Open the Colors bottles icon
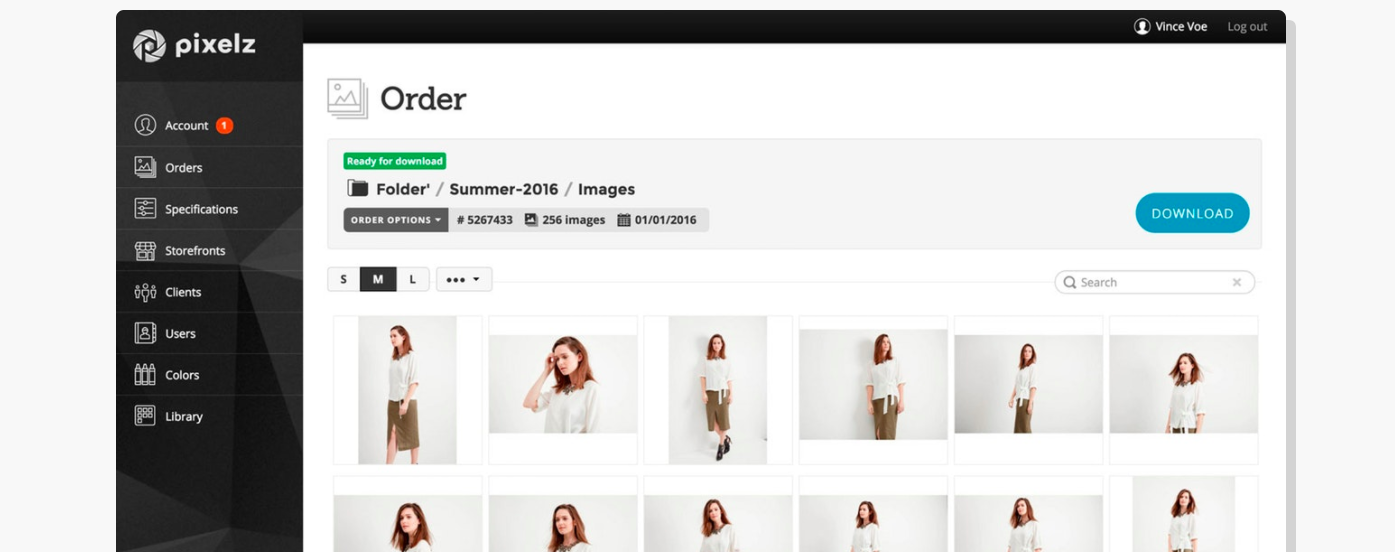The image size is (1395, 552). click(x=145, y=375)
